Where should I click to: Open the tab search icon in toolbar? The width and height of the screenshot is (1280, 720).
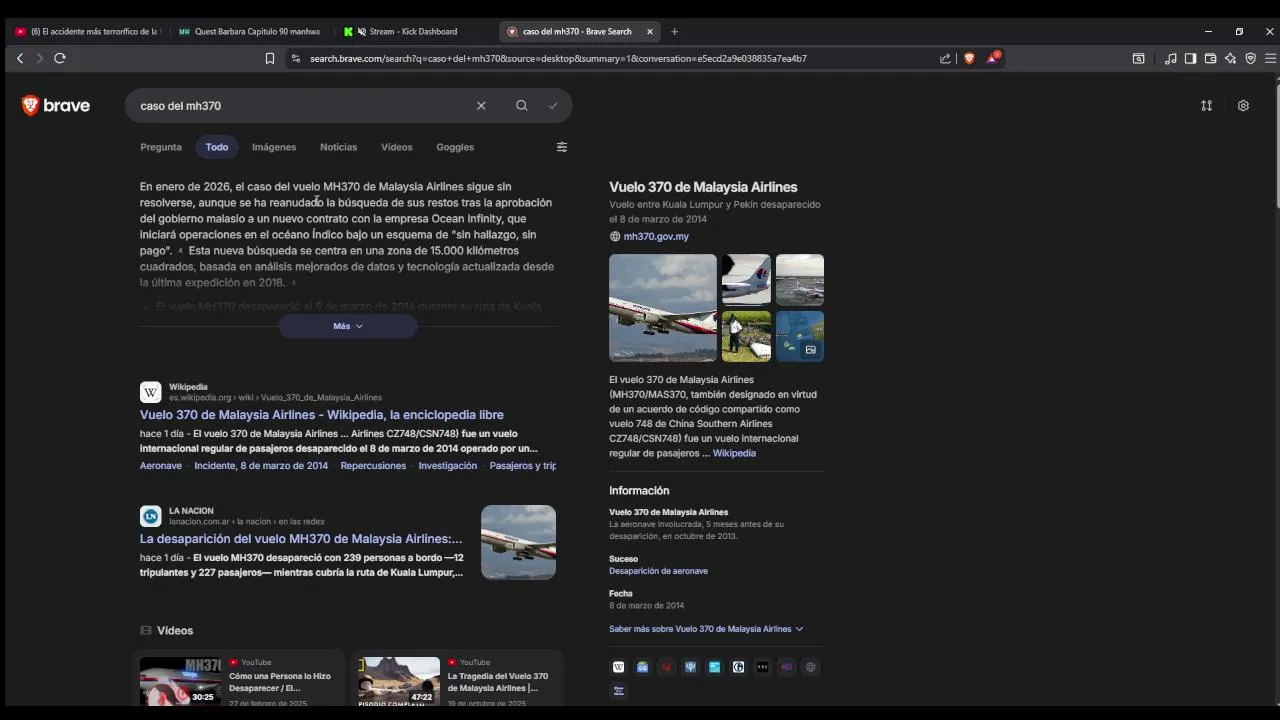pos(1138,58)
